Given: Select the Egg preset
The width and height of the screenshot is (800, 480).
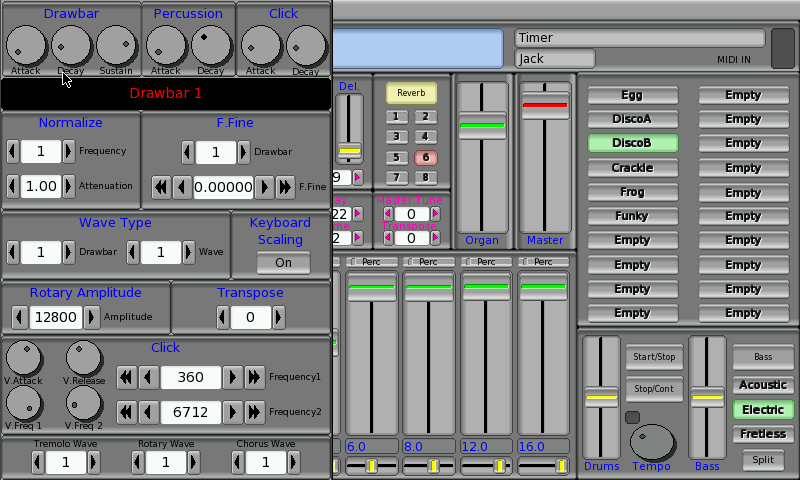Looking at the screenshot, I should (x=633, y=95).
